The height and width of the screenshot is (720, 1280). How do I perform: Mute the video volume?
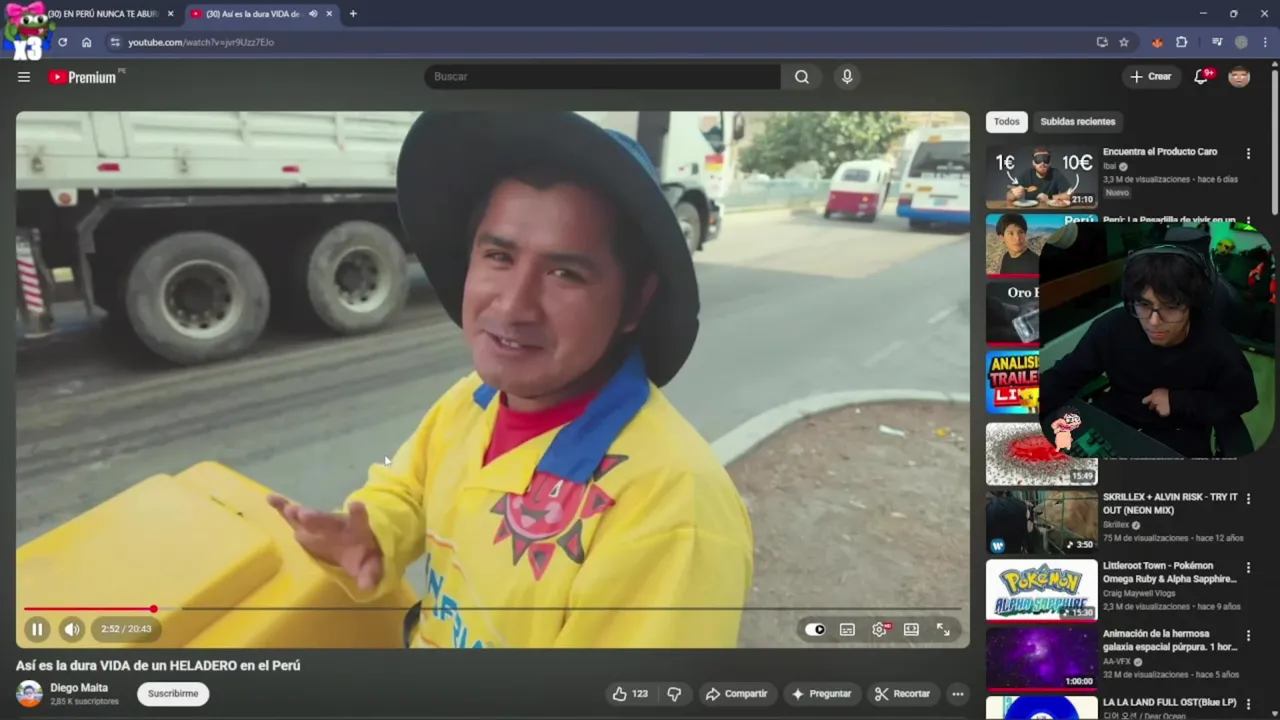pyautogui.click(x=71, y=629)
